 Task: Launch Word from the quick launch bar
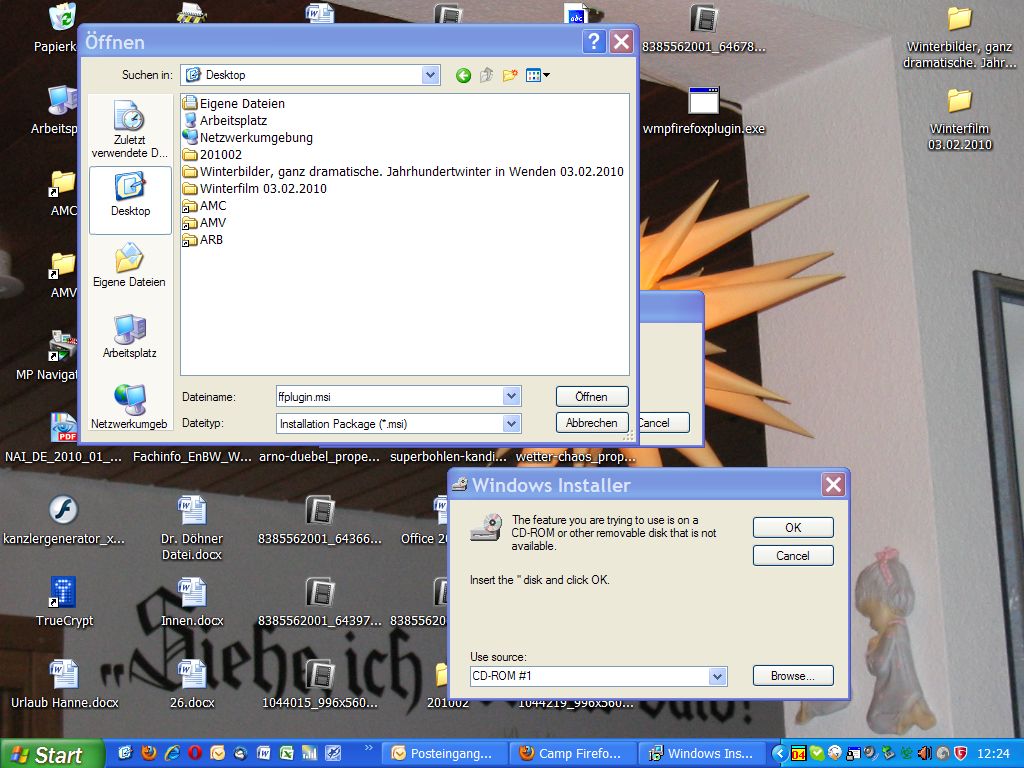pyautogui.click(x=263, y=753)
